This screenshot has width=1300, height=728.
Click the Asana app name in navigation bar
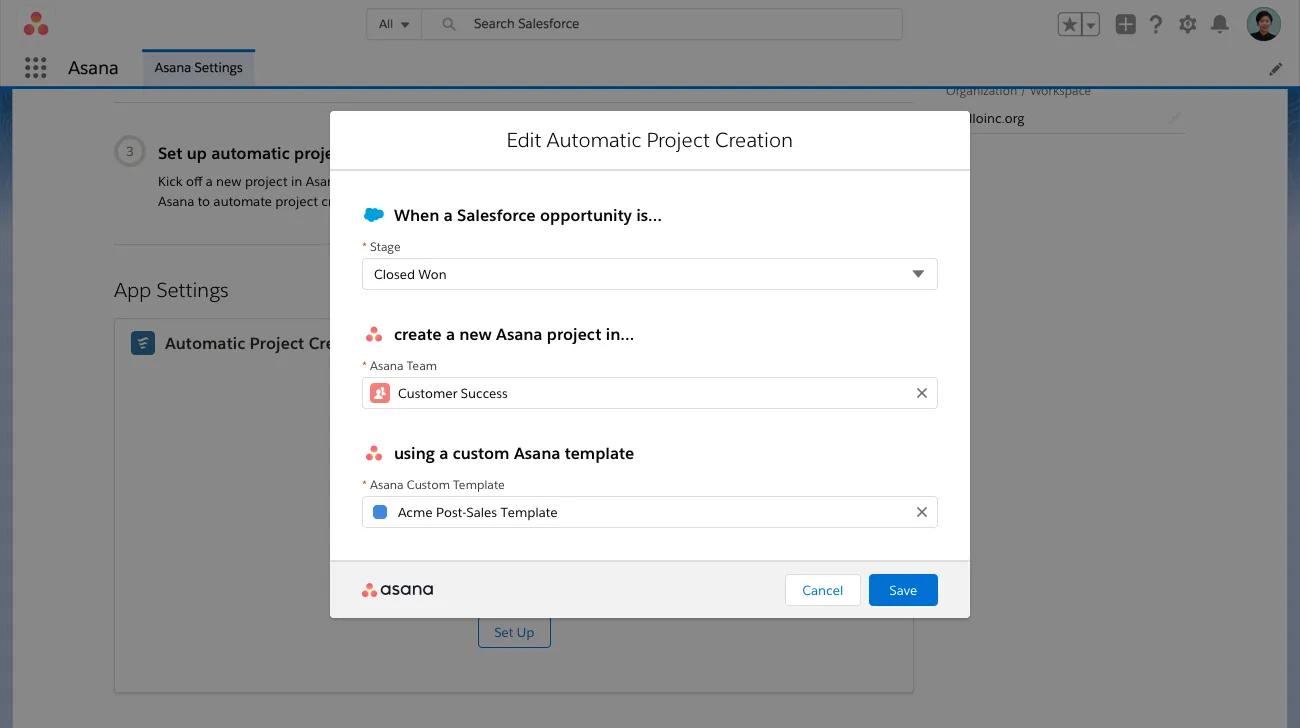click(x=92, y=67)
